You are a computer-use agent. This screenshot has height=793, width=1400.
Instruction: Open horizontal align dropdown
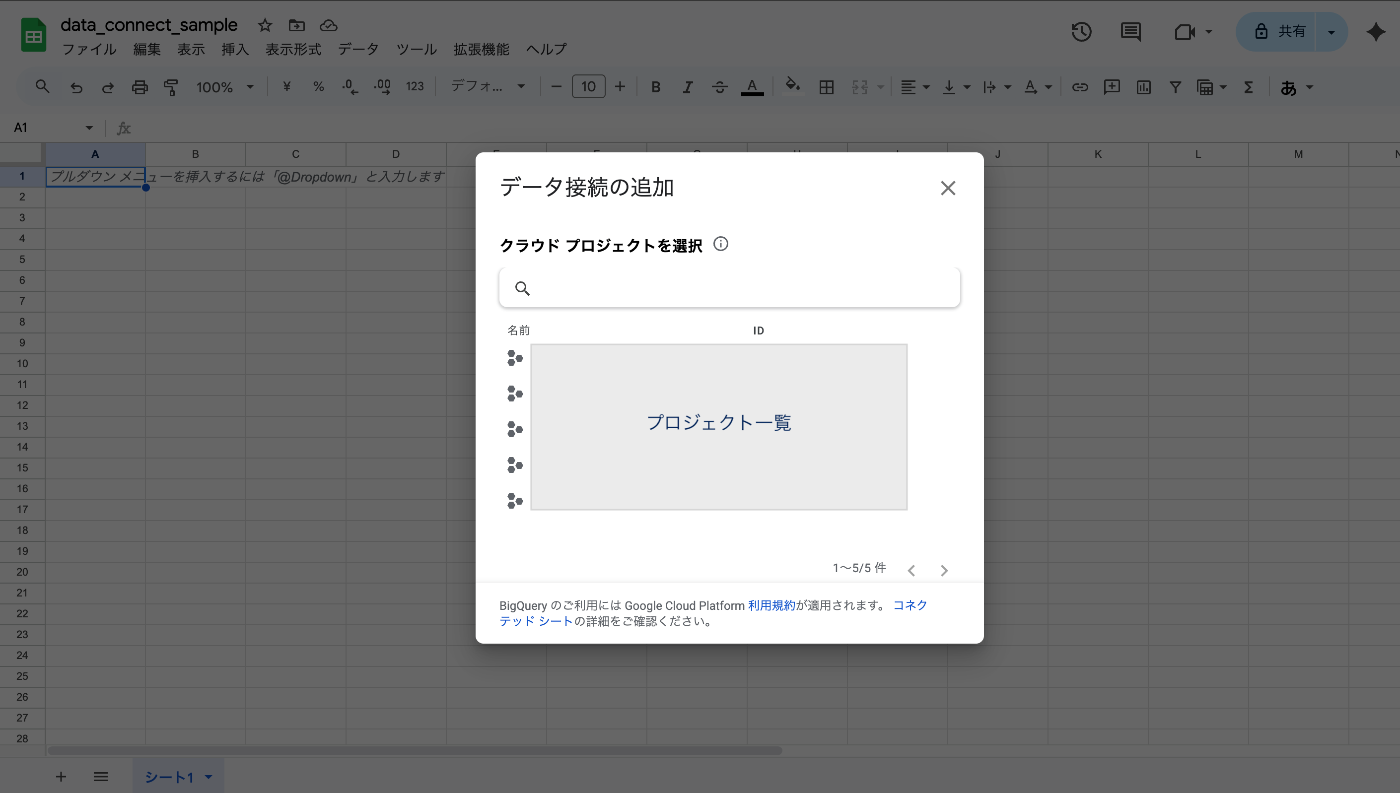(x=915, y=87)
